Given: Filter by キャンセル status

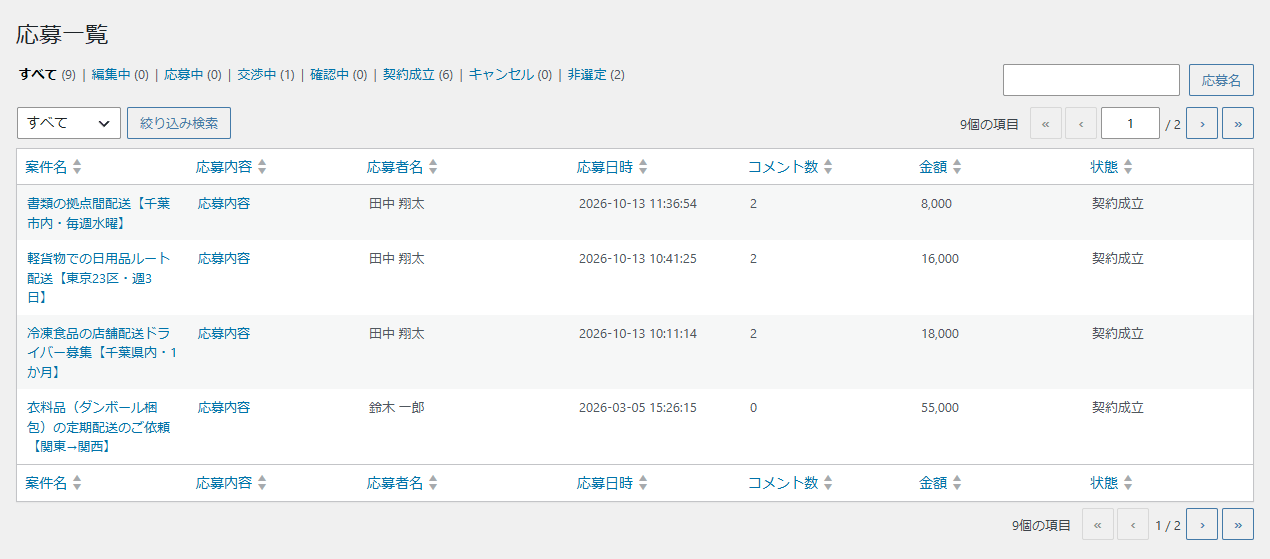Looking at the screenshot, I should [x=510, y=74].
